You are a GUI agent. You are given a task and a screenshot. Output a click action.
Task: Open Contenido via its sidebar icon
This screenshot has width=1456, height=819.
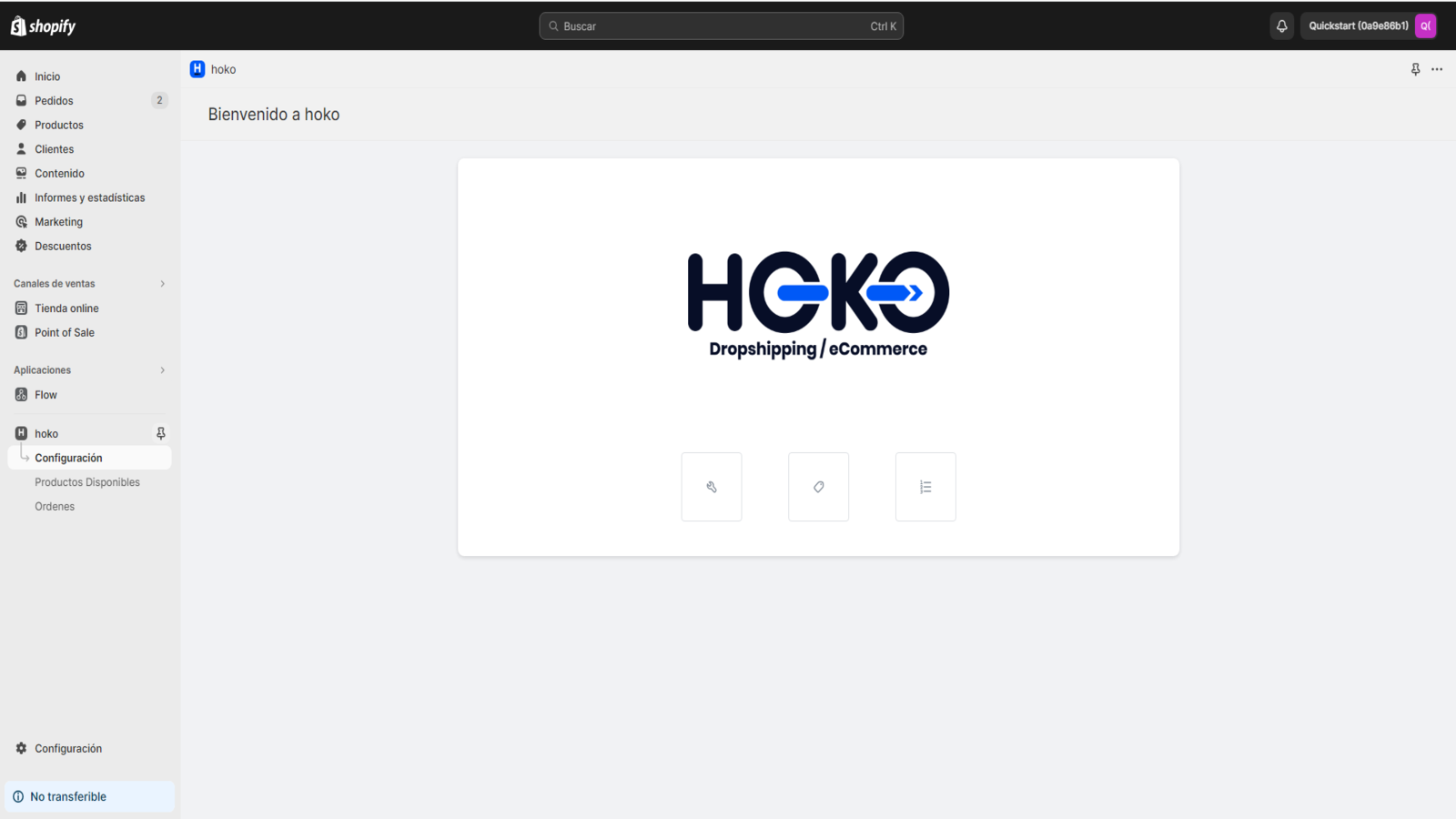point(21,173)
